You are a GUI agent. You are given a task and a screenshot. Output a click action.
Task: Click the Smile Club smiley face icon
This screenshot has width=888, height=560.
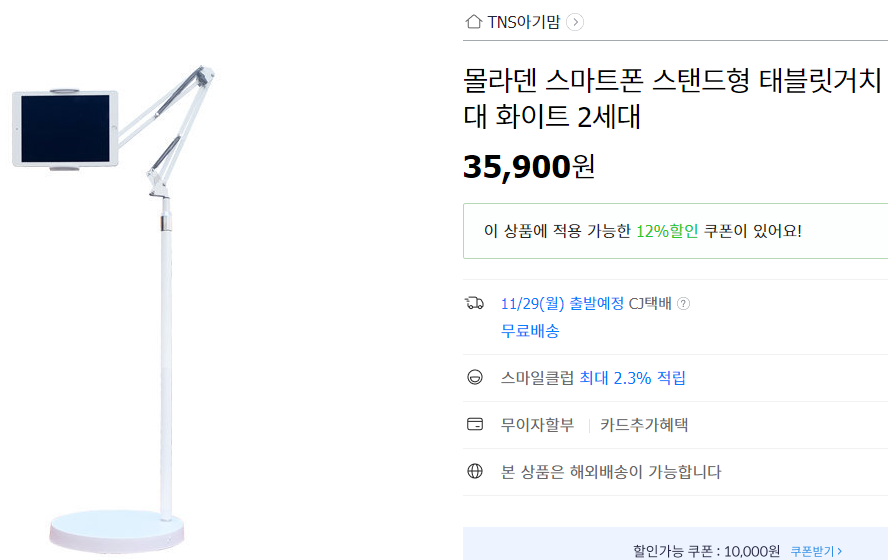(475, 377)
